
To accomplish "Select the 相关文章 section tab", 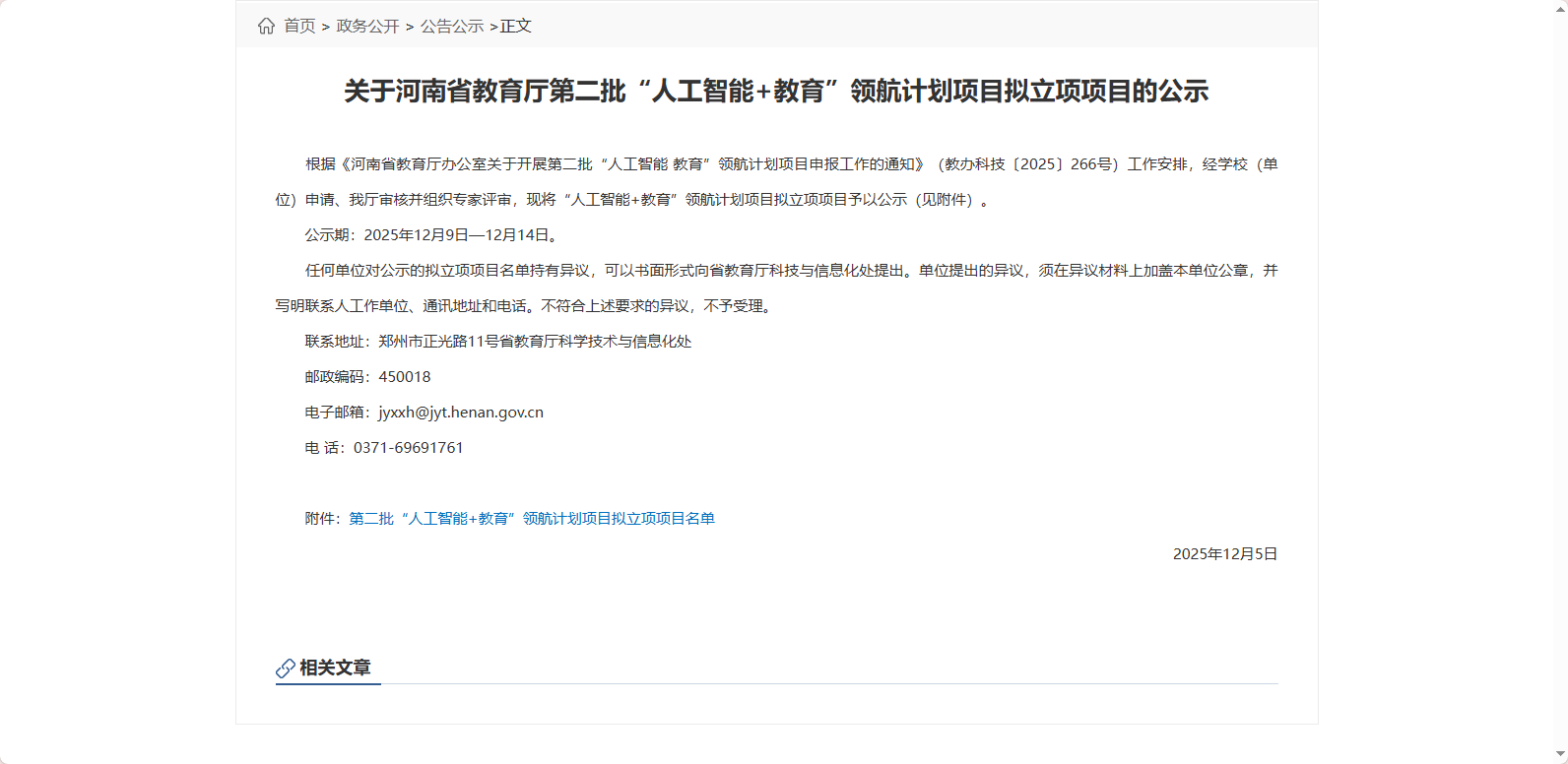I will [x=335, y=668].
